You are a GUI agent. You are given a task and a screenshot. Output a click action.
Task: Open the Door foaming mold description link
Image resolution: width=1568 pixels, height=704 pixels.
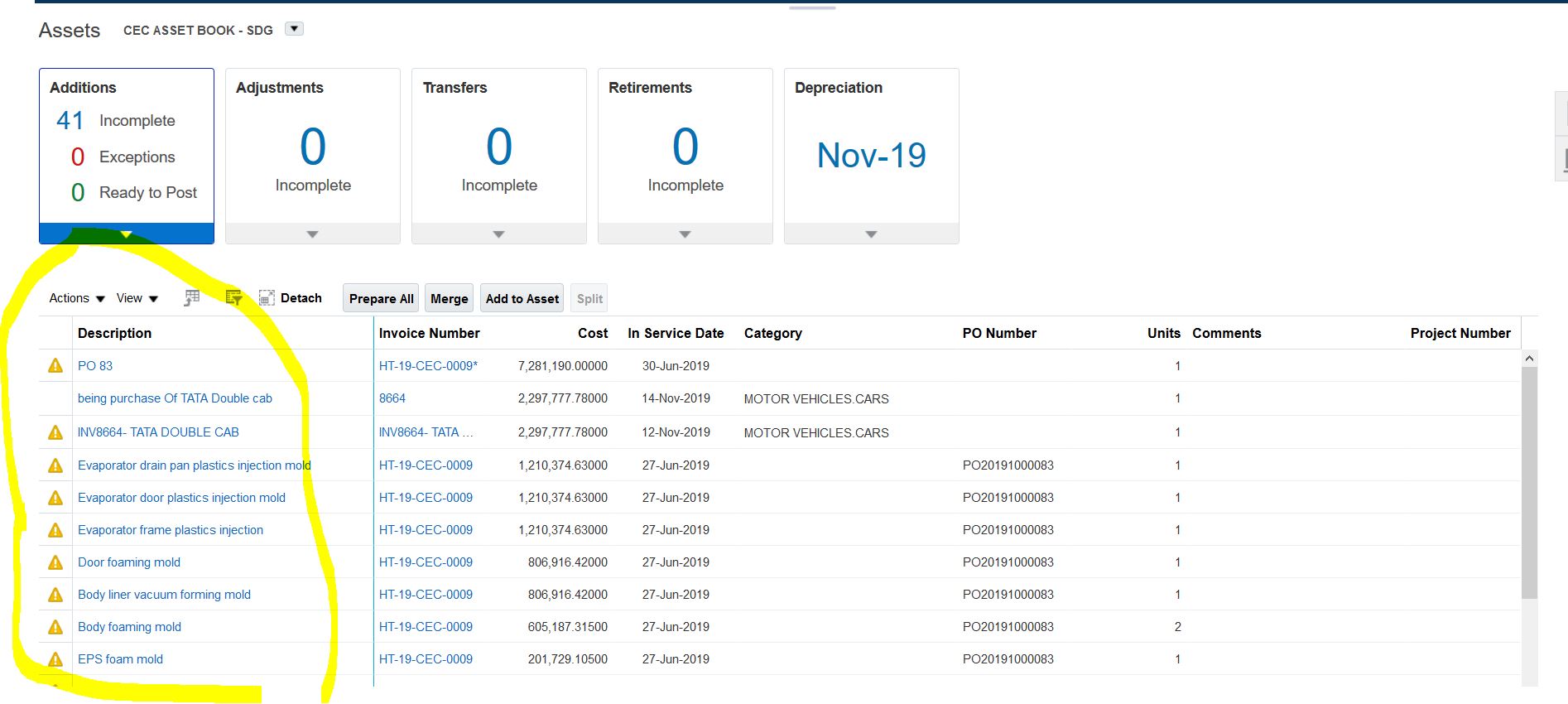129,562
